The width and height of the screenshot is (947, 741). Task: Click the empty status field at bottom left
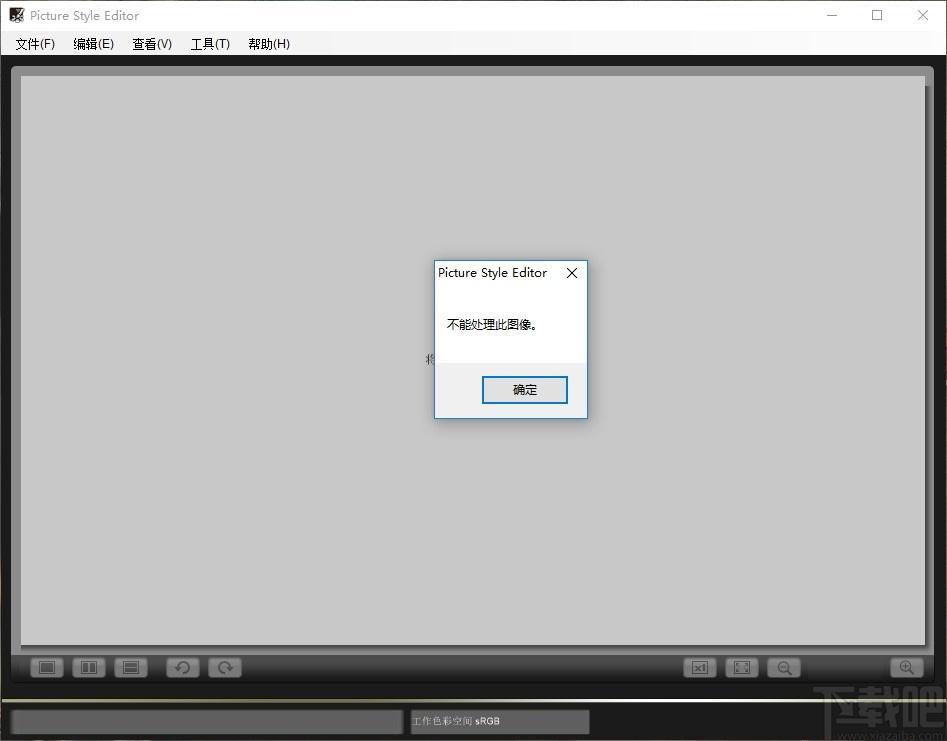point(207,722)
